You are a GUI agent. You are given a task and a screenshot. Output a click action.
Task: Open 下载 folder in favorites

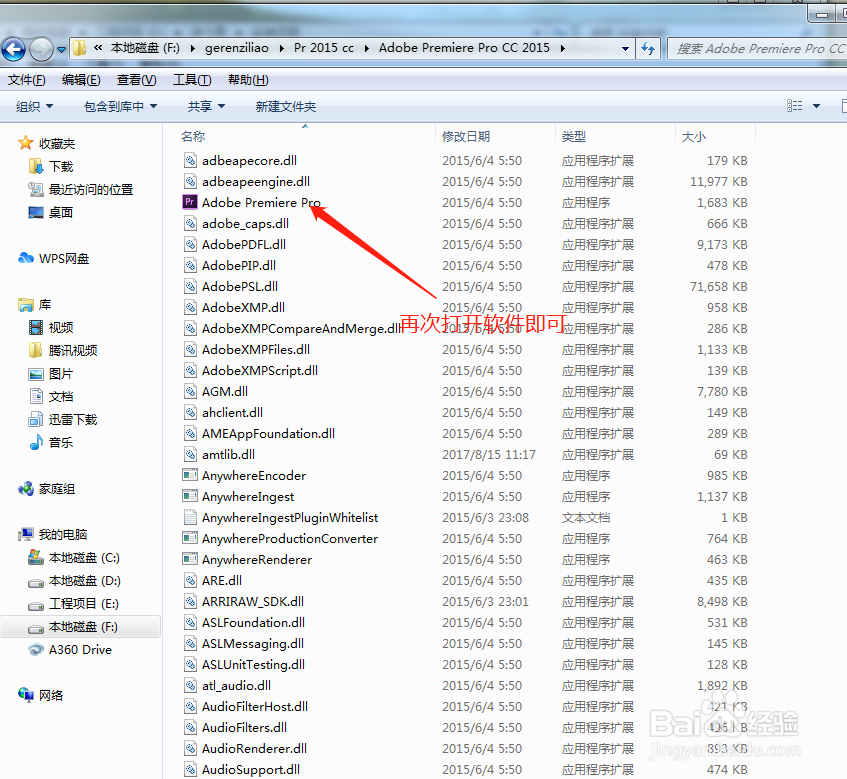point(60,166)
